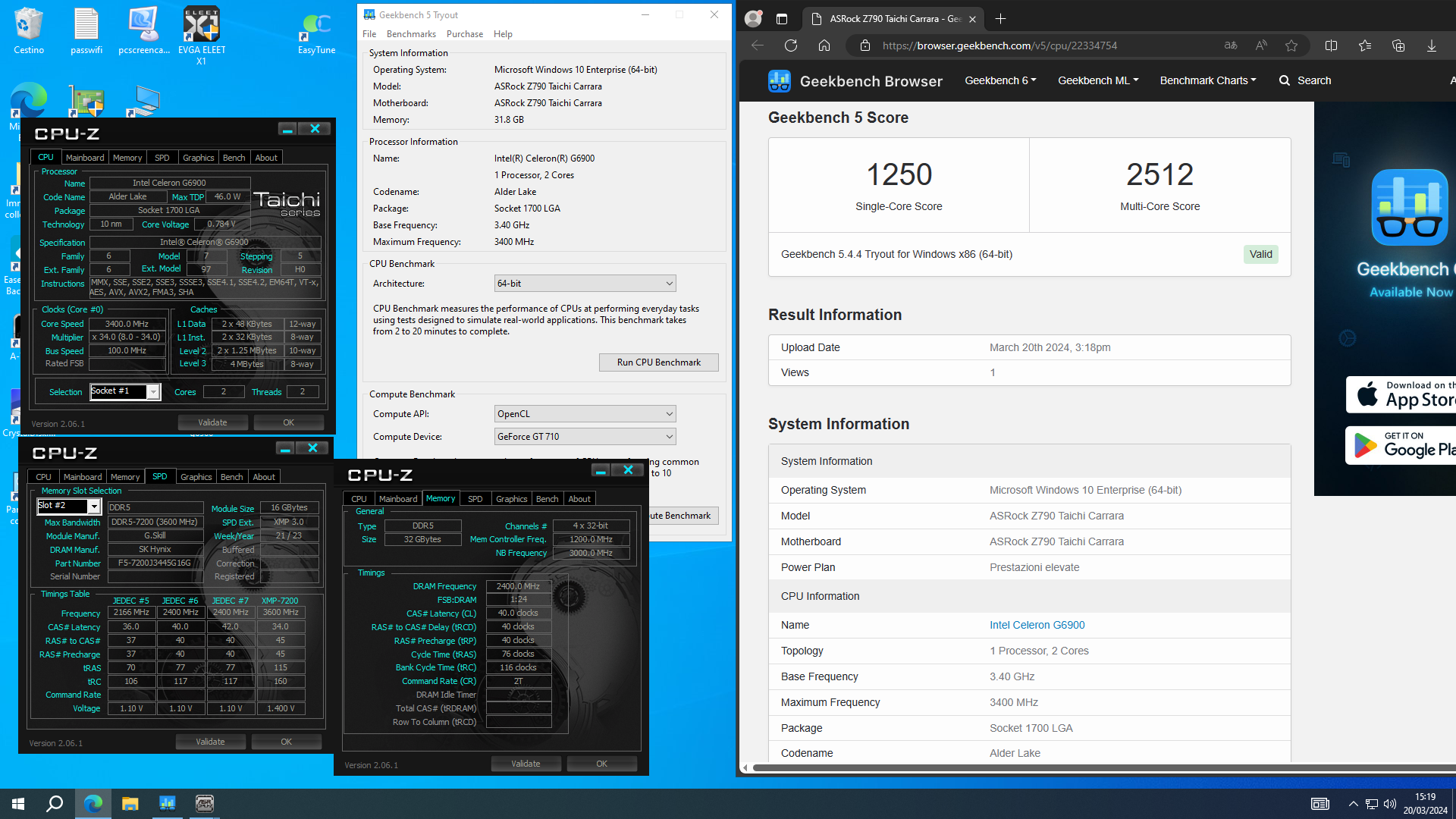
Task: Expand Geekbench ML nav dropdown
Action: point(1098,80)
